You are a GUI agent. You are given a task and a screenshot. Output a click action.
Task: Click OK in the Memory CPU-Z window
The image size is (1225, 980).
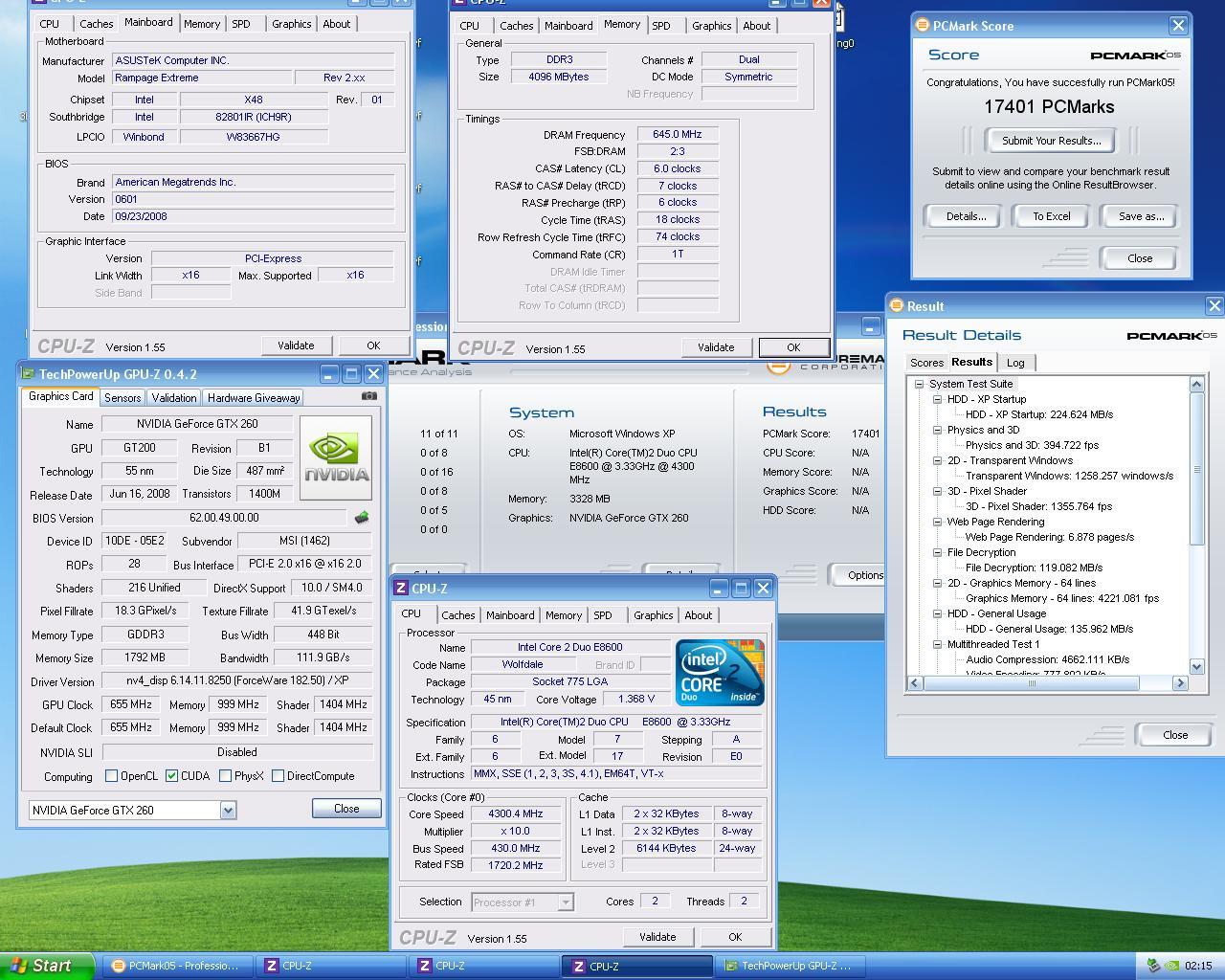point(793,347)
